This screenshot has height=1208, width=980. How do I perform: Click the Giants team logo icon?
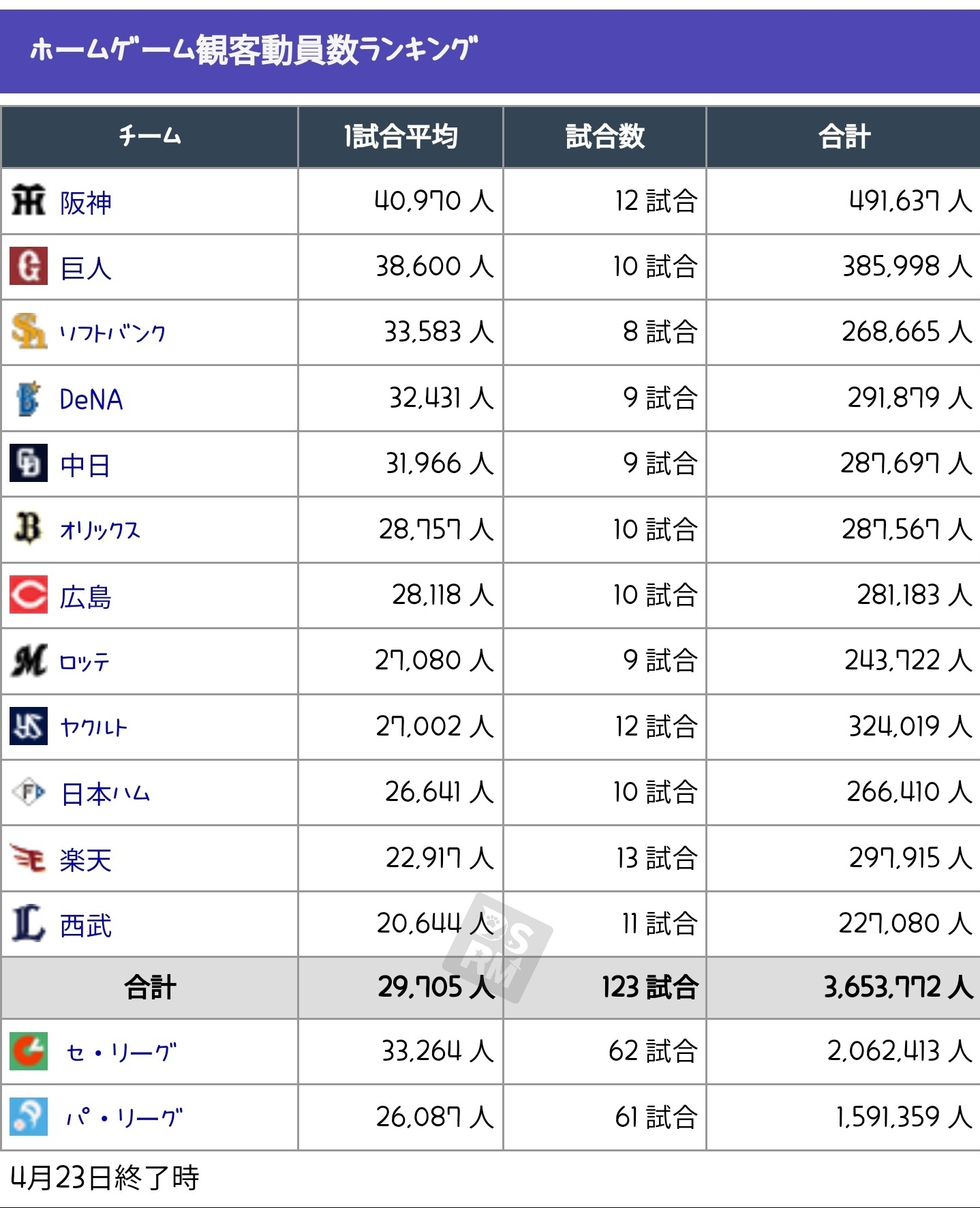[29, 267]
